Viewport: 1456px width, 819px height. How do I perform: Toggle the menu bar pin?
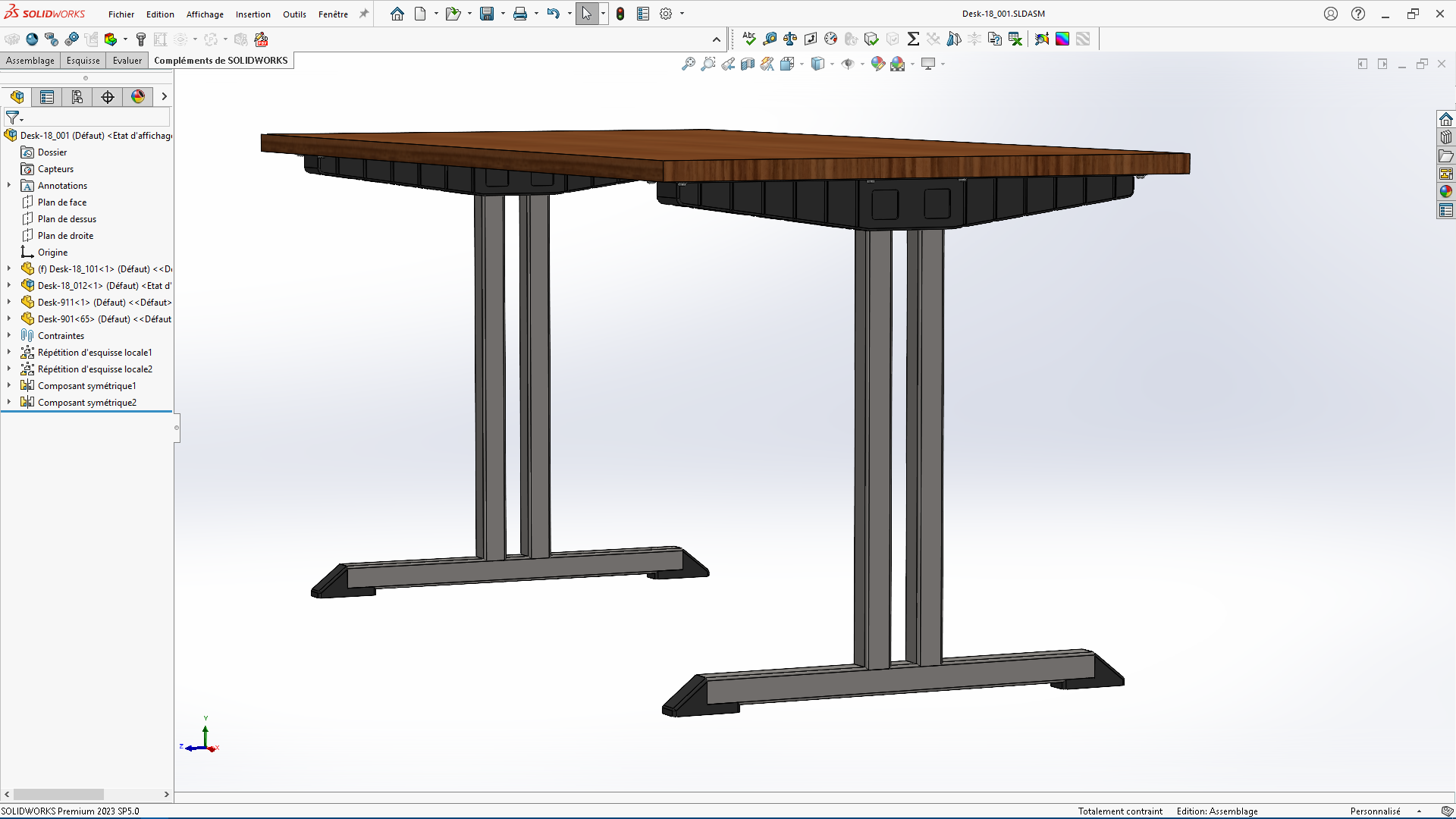pos(364,14)
